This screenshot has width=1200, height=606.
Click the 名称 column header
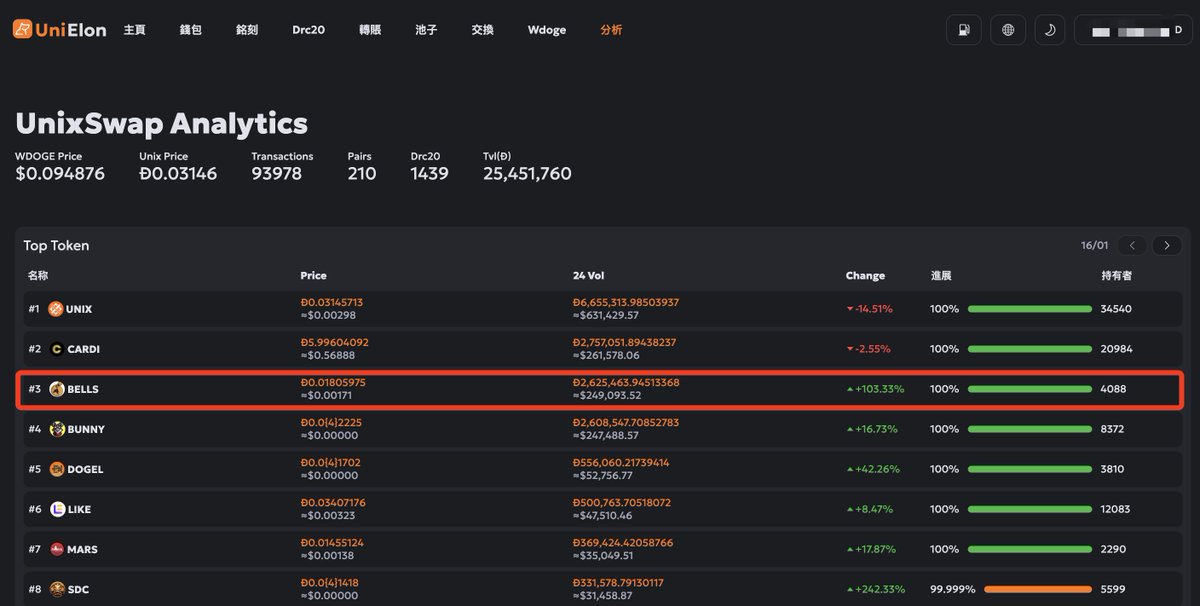click(38, 275)
